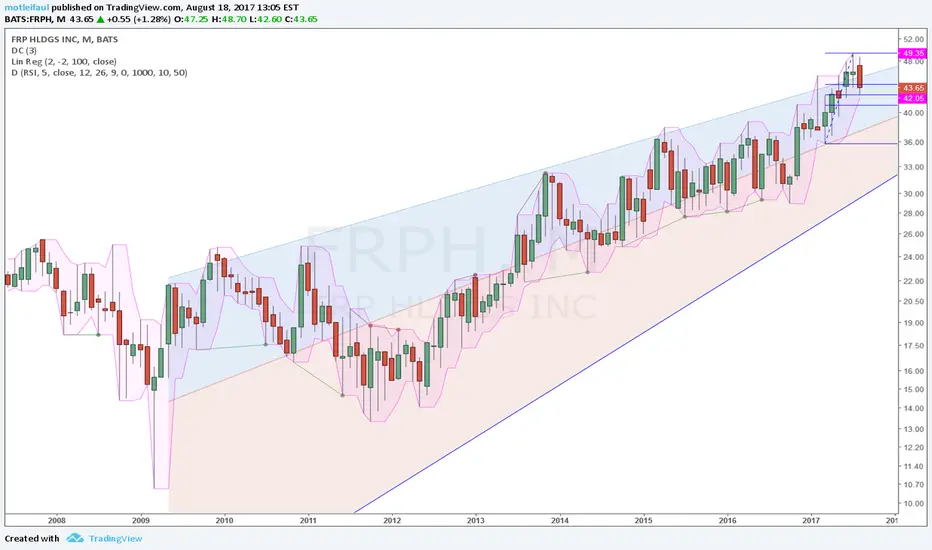The image size is (932, 550).
Task: Click the 17.50 price axis value
Action: [x=914, y=346]
